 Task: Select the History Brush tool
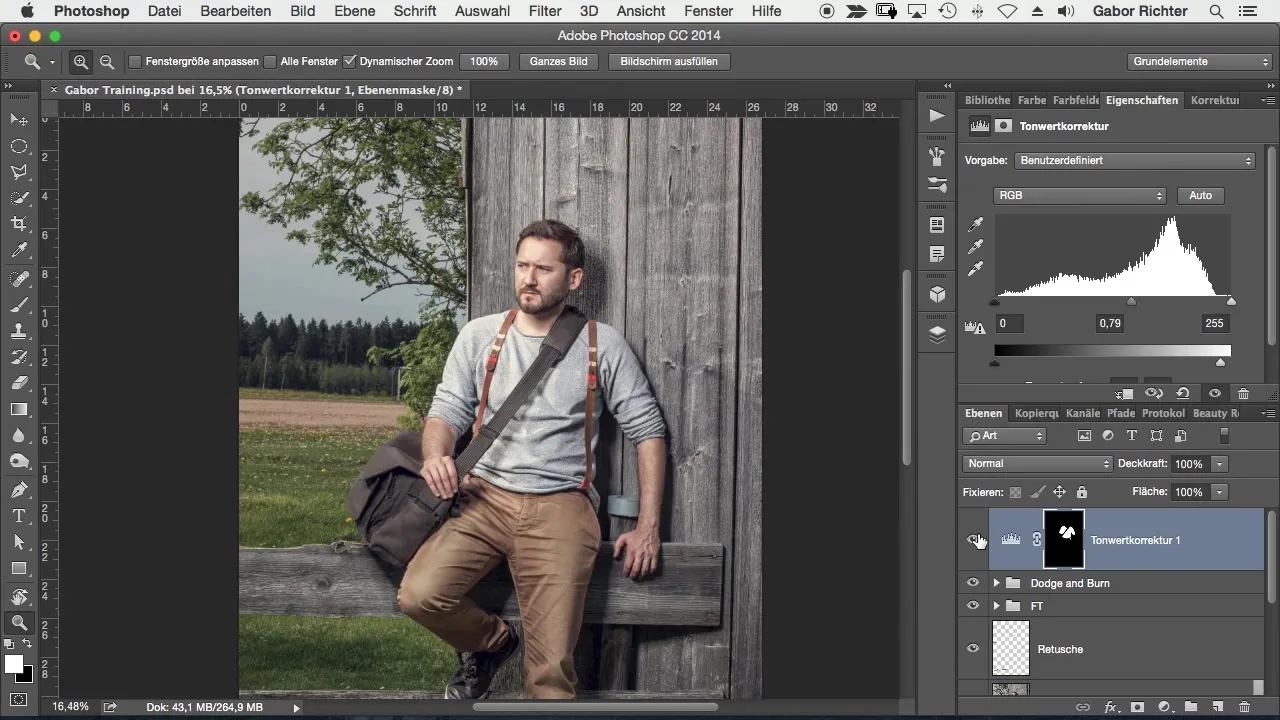point(19,357)
